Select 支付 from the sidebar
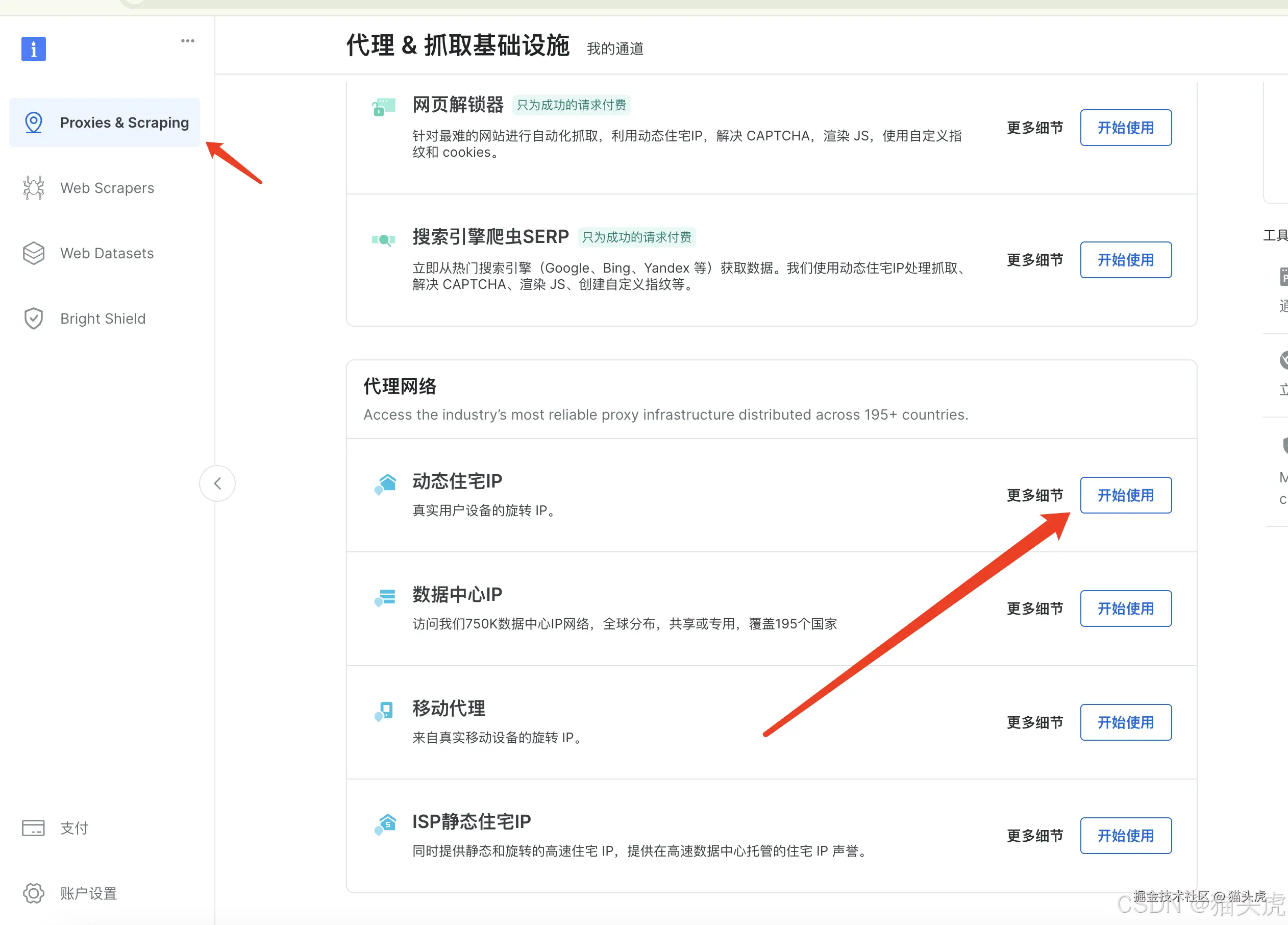Image resolution: width=1288 pixels, height=925 pixels. [x=73, y=828]
